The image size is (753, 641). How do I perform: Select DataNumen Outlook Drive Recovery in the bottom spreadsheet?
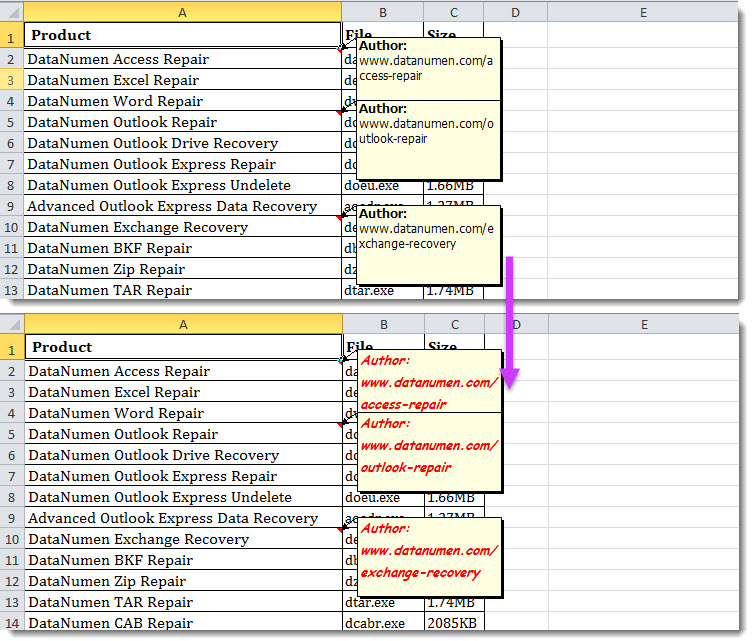183,455
